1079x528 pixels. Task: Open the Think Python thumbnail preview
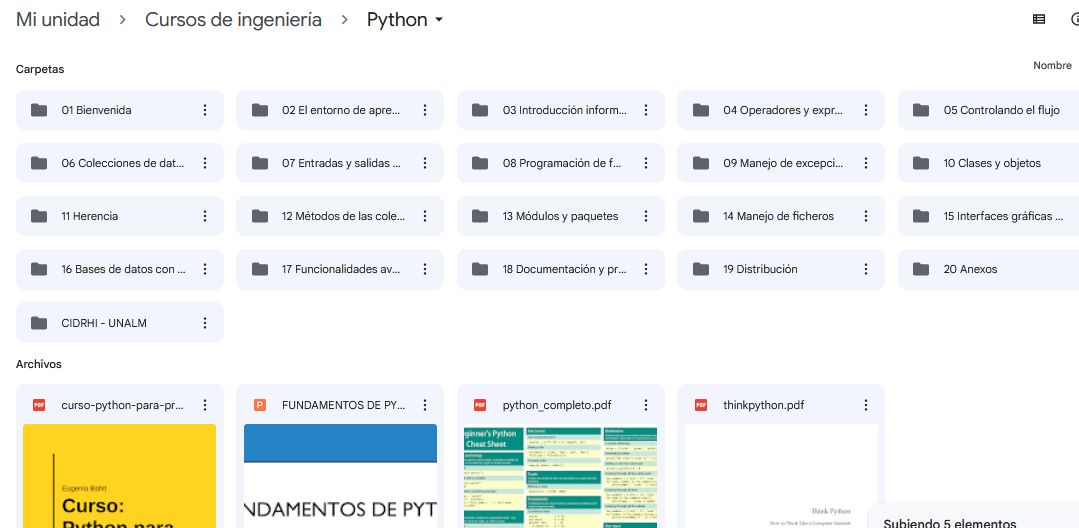pos(781,476)
